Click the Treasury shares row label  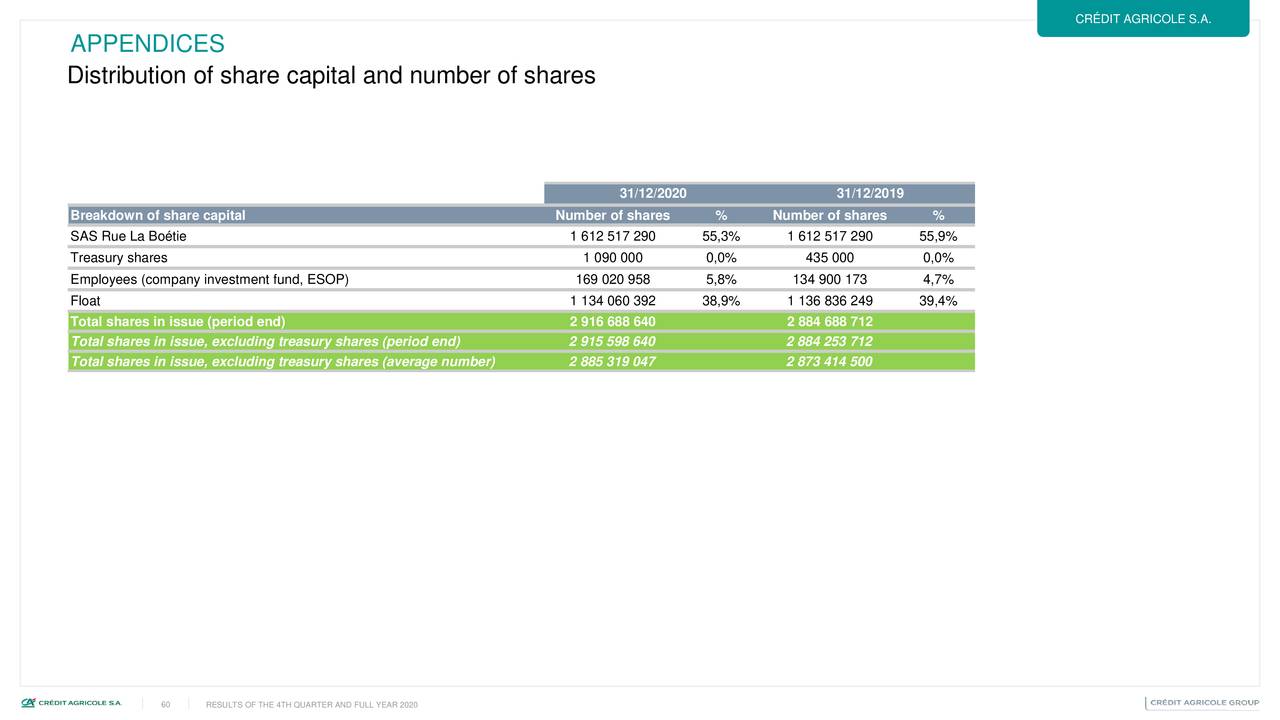click(119, 258)
